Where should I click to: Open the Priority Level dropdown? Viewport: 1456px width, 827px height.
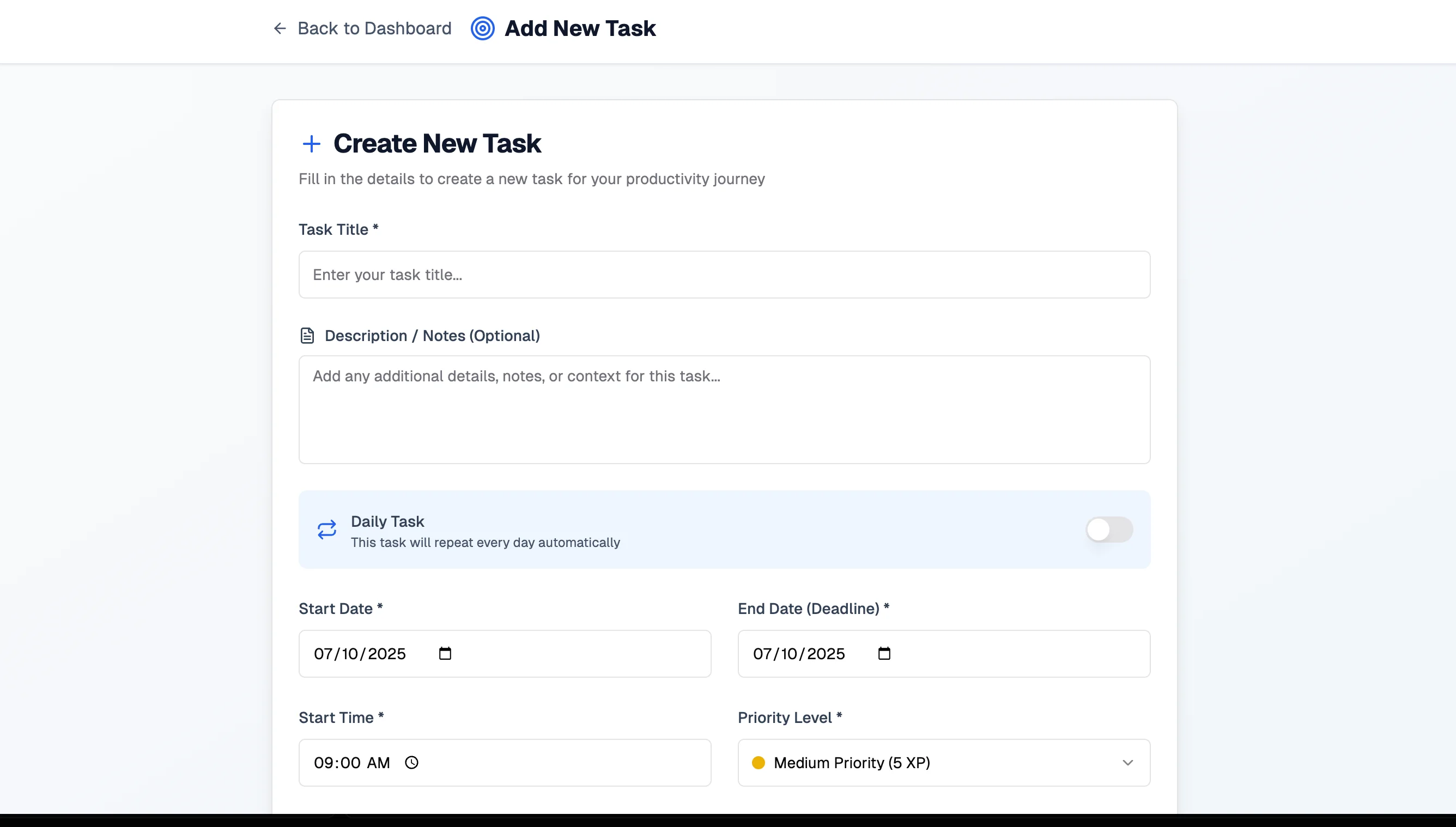click(943, 762)
